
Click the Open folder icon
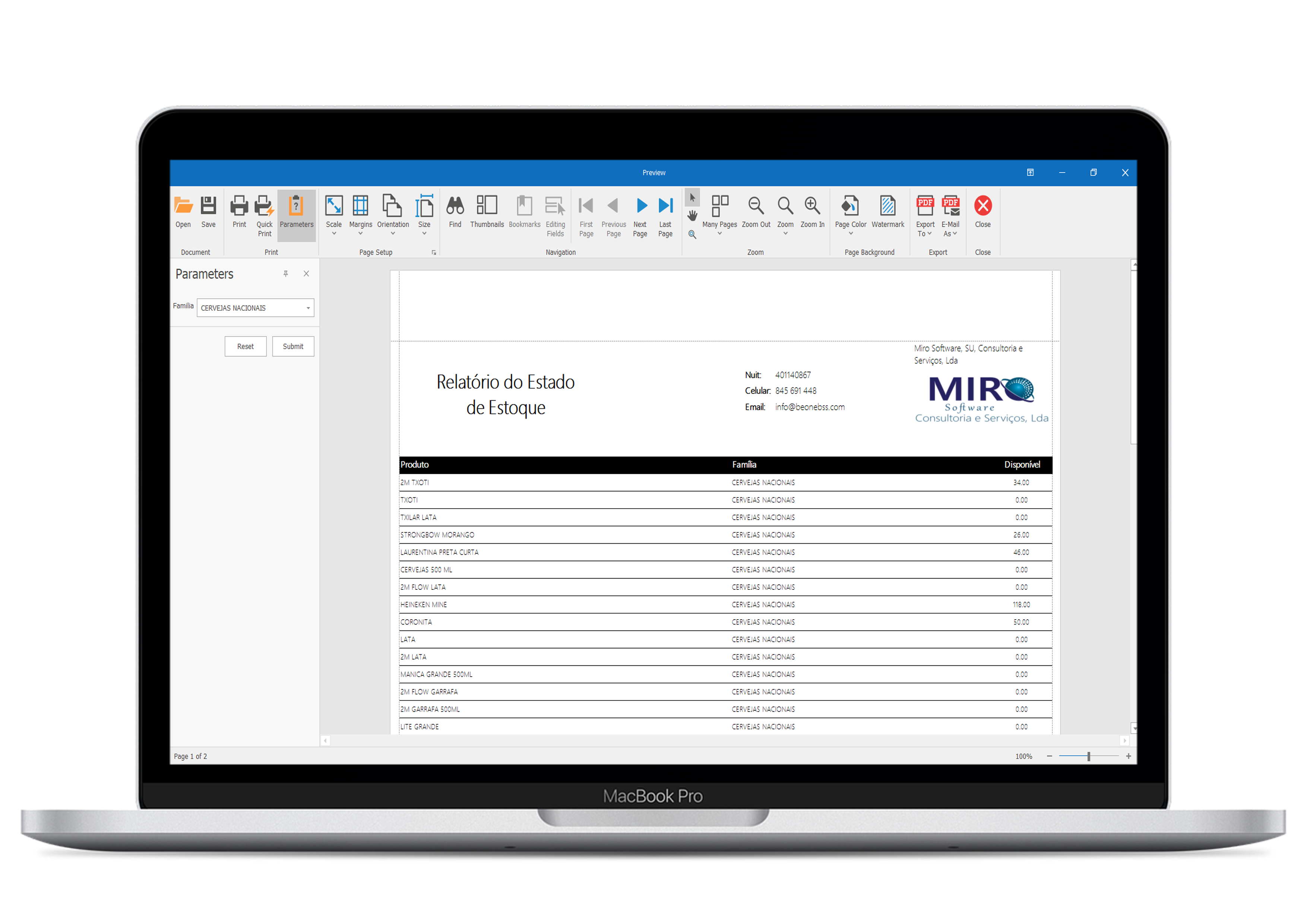click(x=183, y=211)
